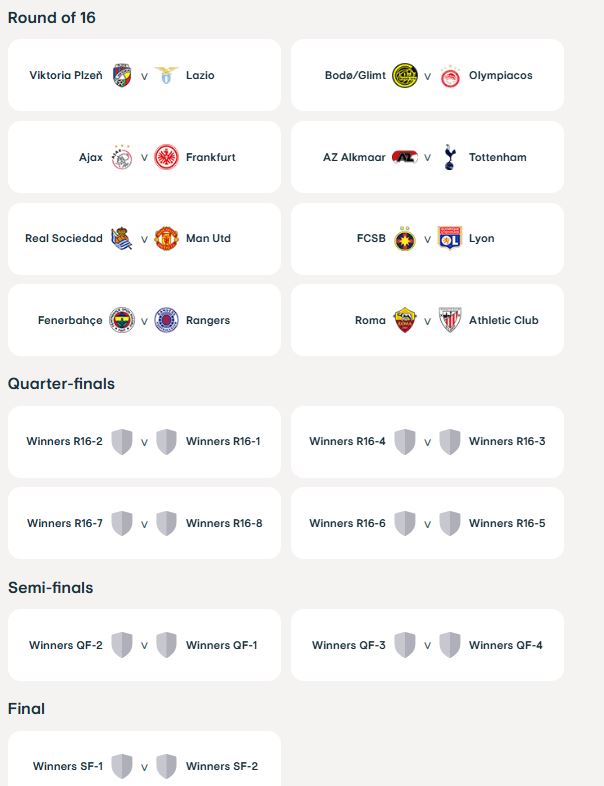604x786 pixels.
Task: Click the Olympiacos club crest
Action: 450,76
